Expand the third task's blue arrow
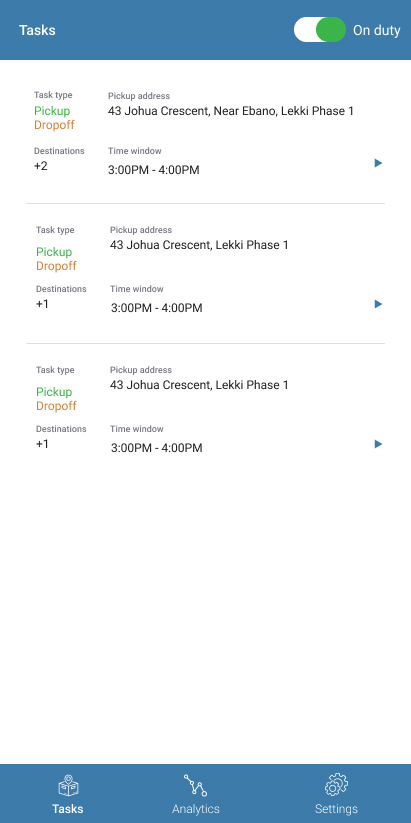411x823 pixels. pos(378,444)
